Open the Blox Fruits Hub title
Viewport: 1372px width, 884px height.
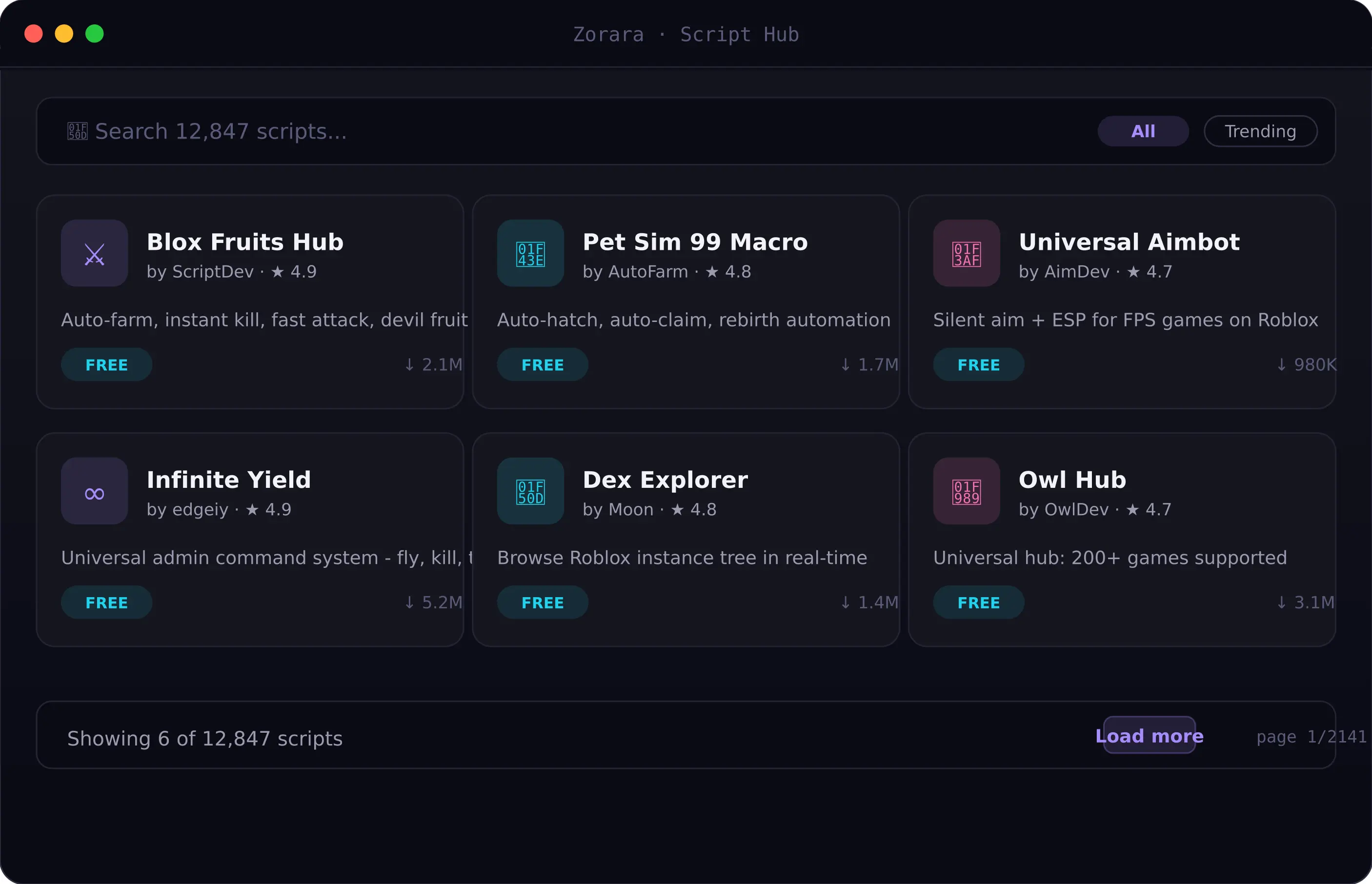[245, 242]
